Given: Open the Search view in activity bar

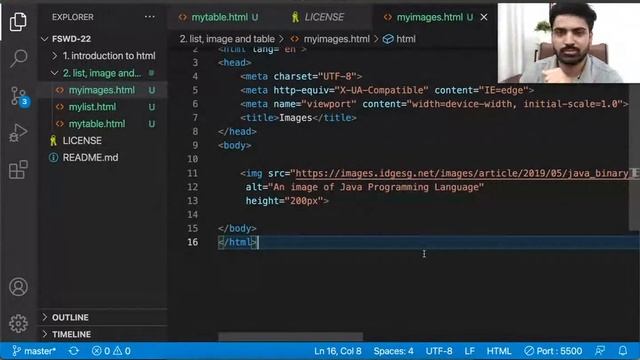Looking at the screenshot, I should [18, 58].
